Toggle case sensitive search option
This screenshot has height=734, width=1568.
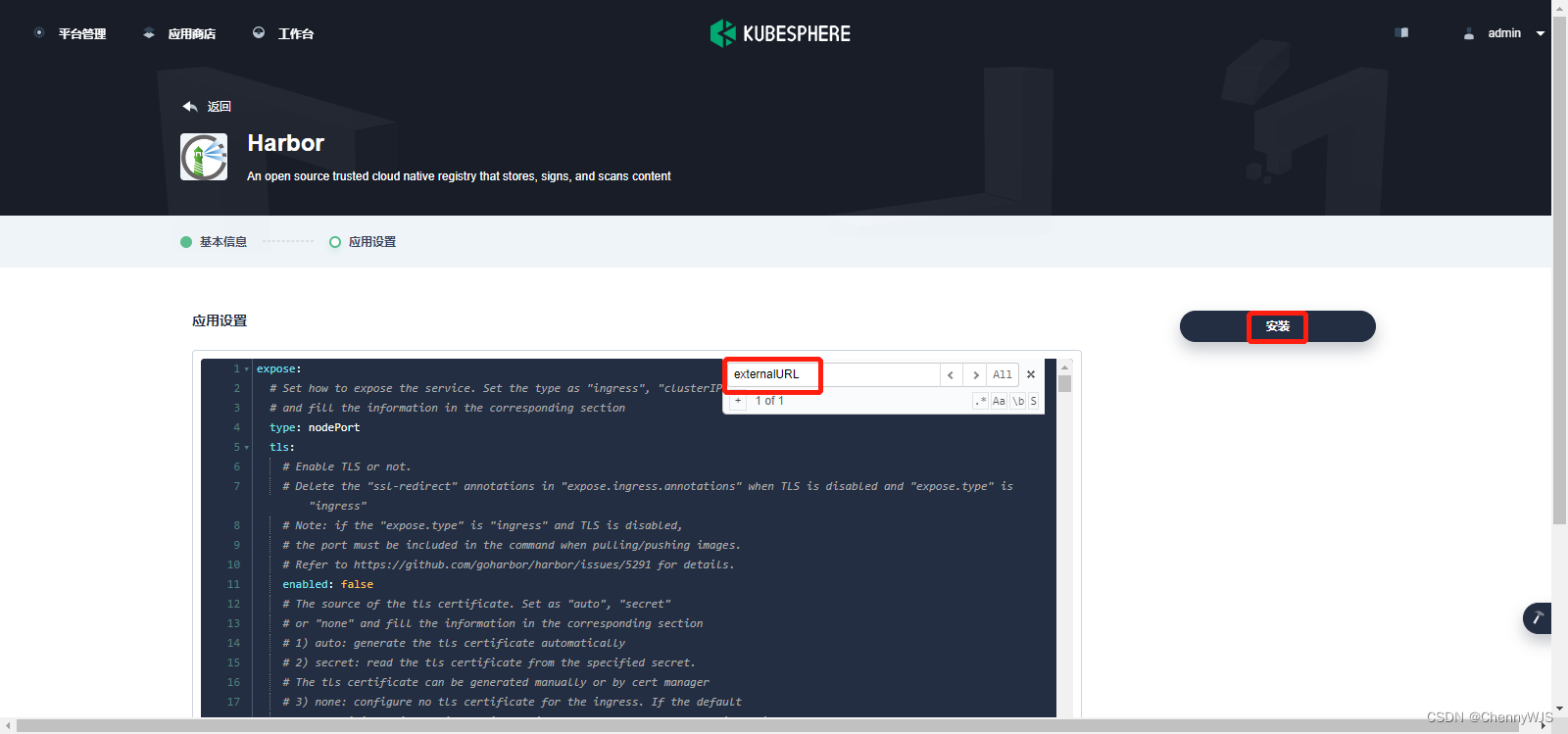[x=999, y=401]
